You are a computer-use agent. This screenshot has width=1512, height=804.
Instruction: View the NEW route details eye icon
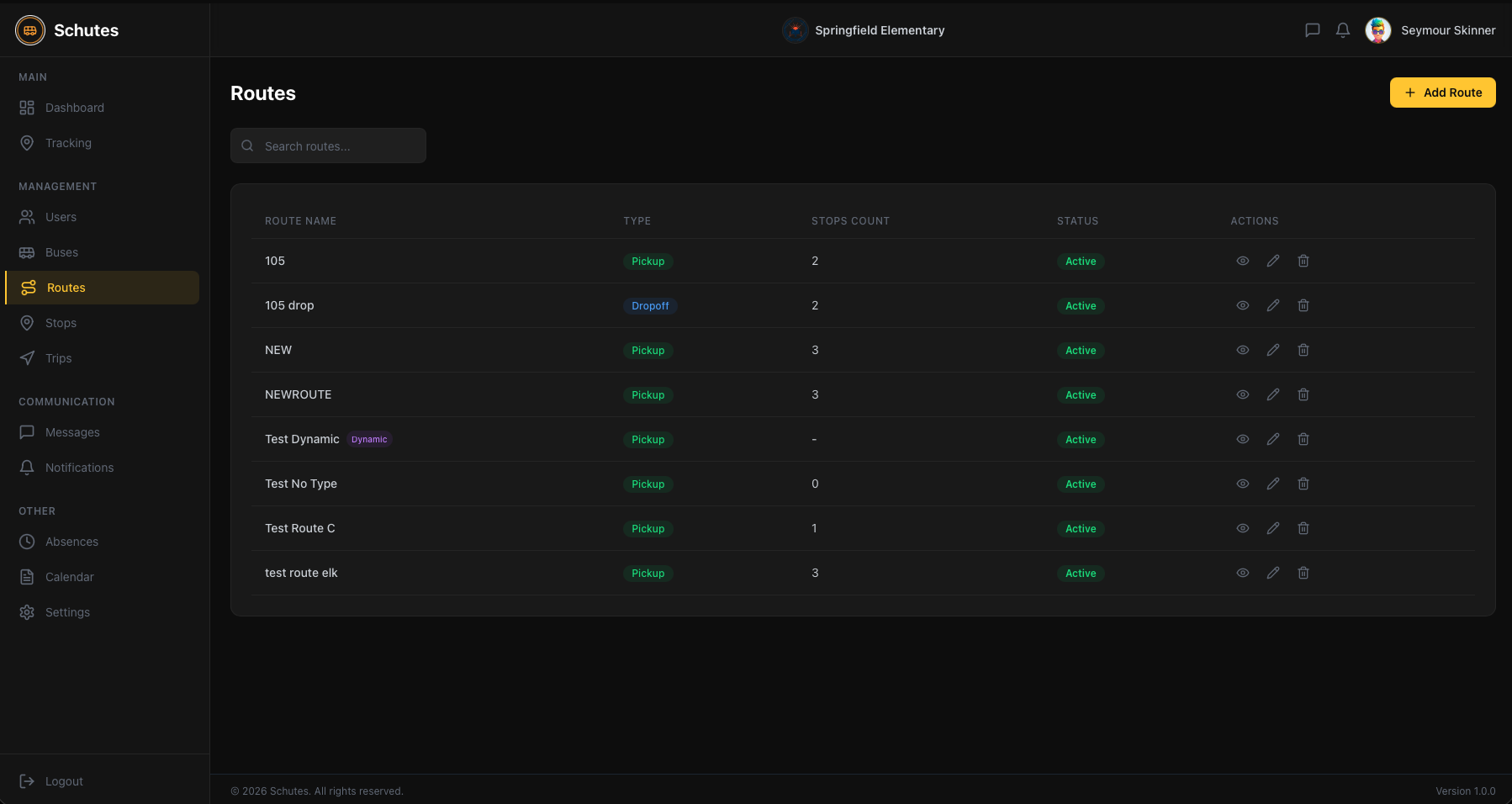(1242, 350)
